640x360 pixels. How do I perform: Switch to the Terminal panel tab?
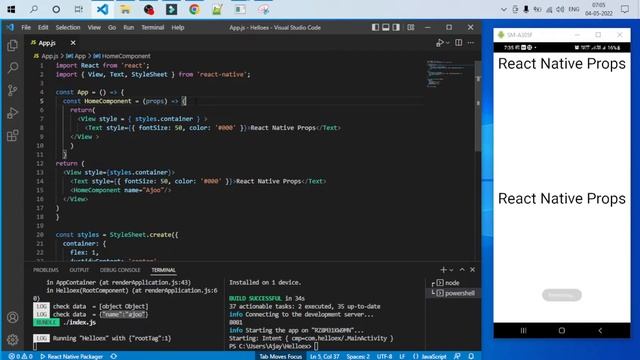163,270
